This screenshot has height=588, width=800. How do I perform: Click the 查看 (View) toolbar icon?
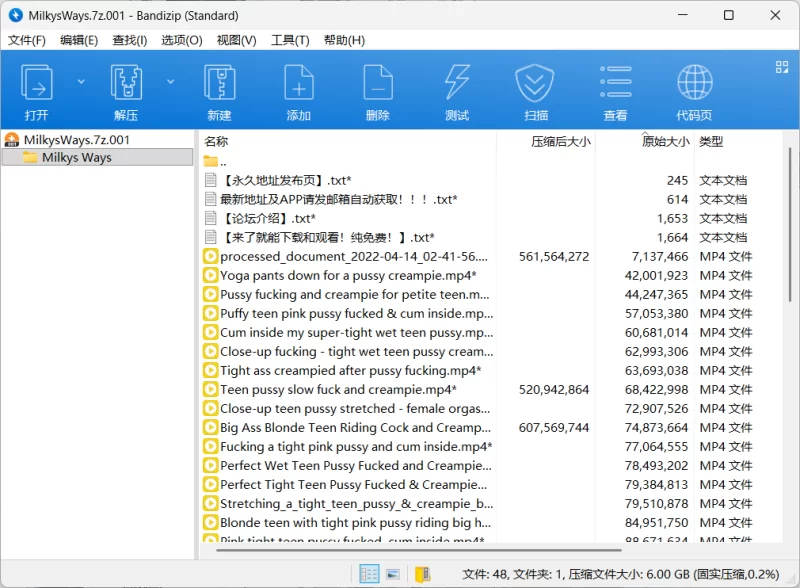615,90
